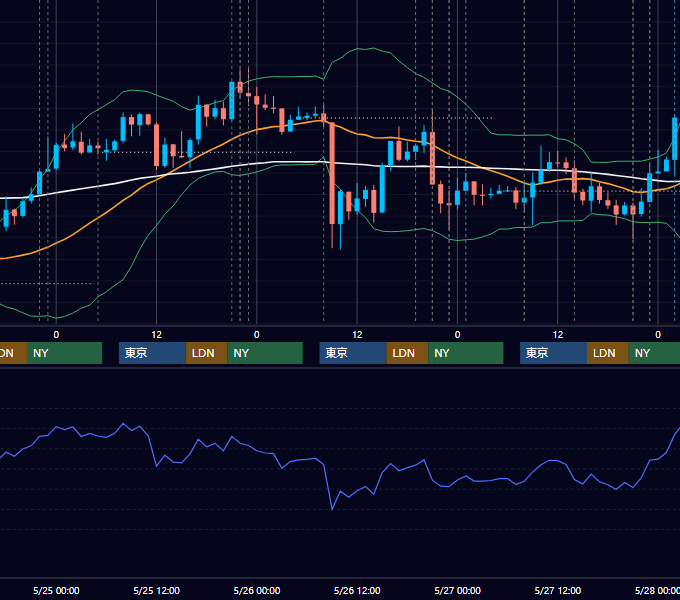
Task: Select the leftmost NY session block
Action: pos(64,353)
